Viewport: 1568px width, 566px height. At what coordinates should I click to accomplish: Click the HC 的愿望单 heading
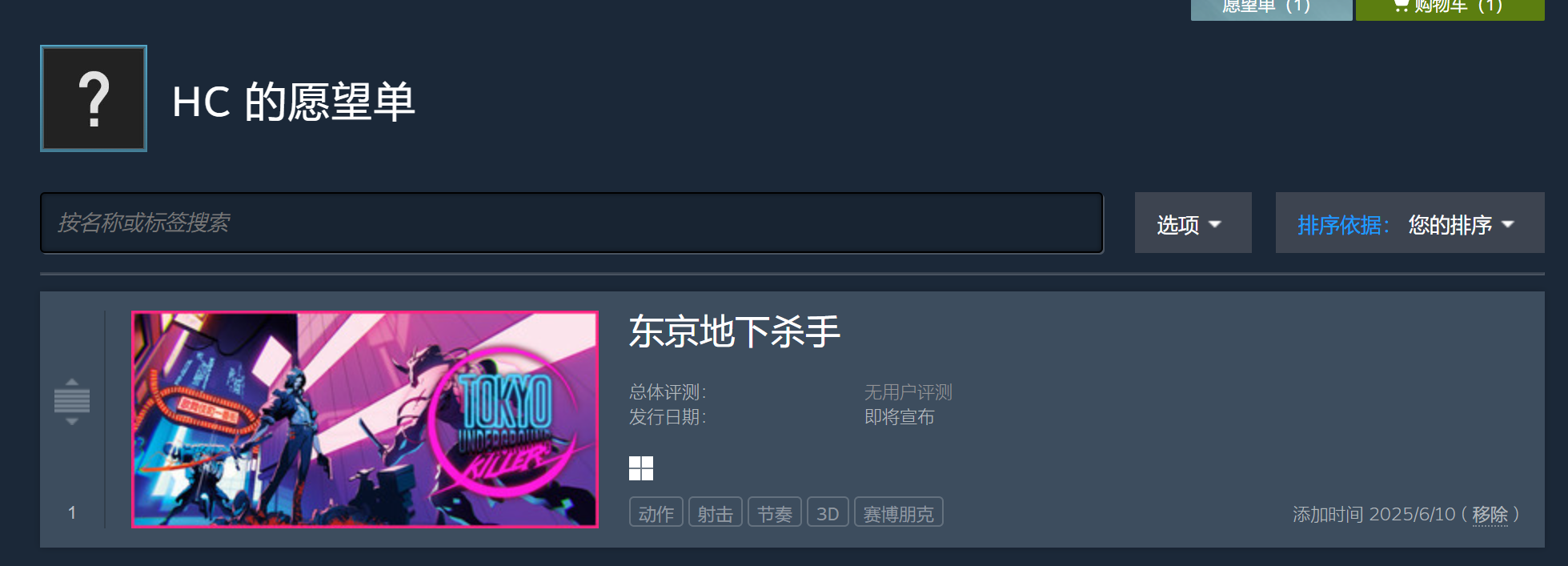294,102
